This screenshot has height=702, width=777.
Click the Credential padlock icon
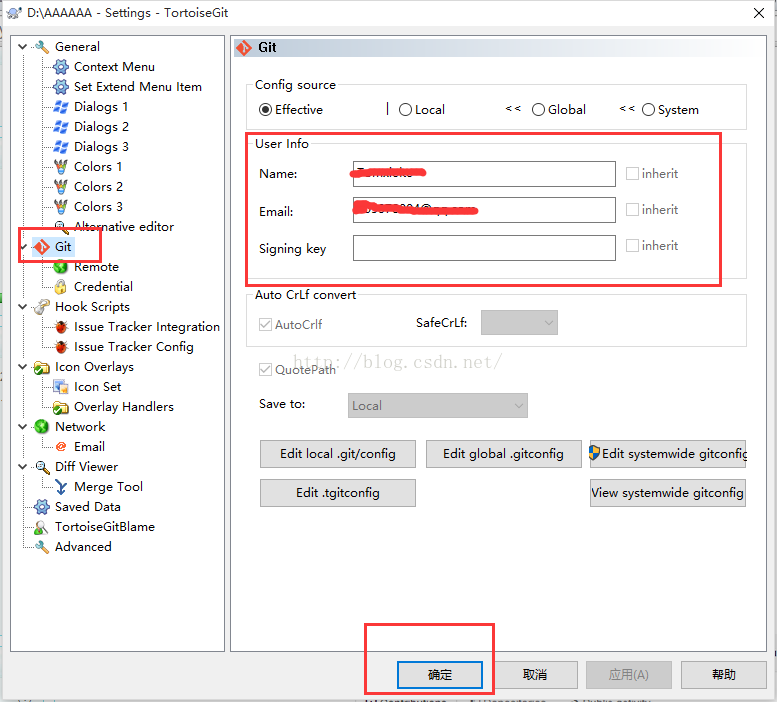[60, 287]
